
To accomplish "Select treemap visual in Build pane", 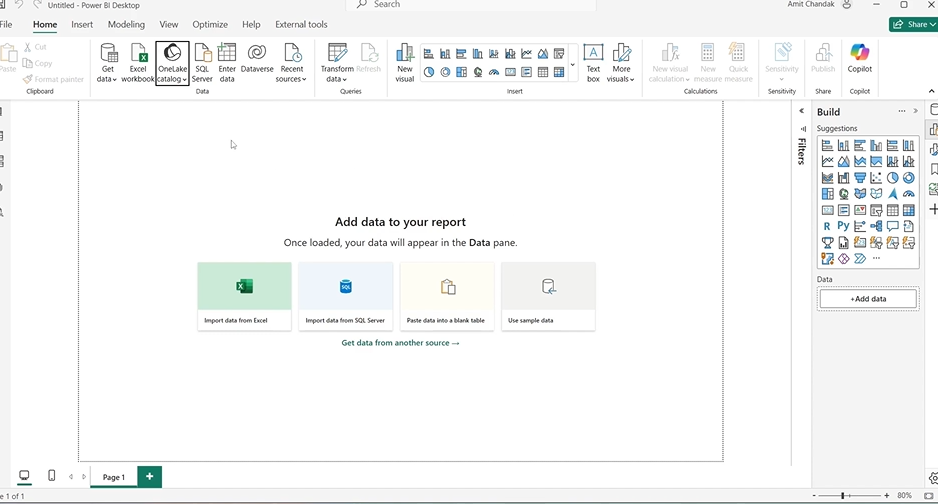I will [x=827, y=194].
